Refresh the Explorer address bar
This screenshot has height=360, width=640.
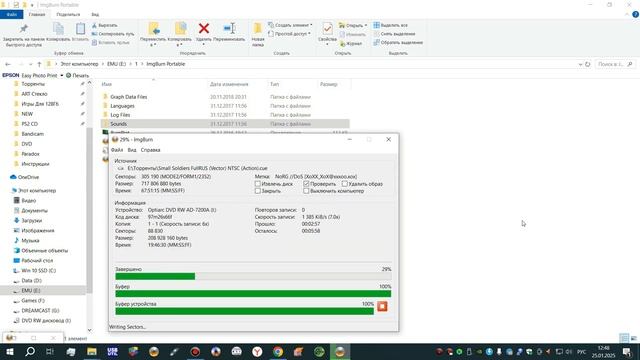pyautogui.click(x=588, y=64)
